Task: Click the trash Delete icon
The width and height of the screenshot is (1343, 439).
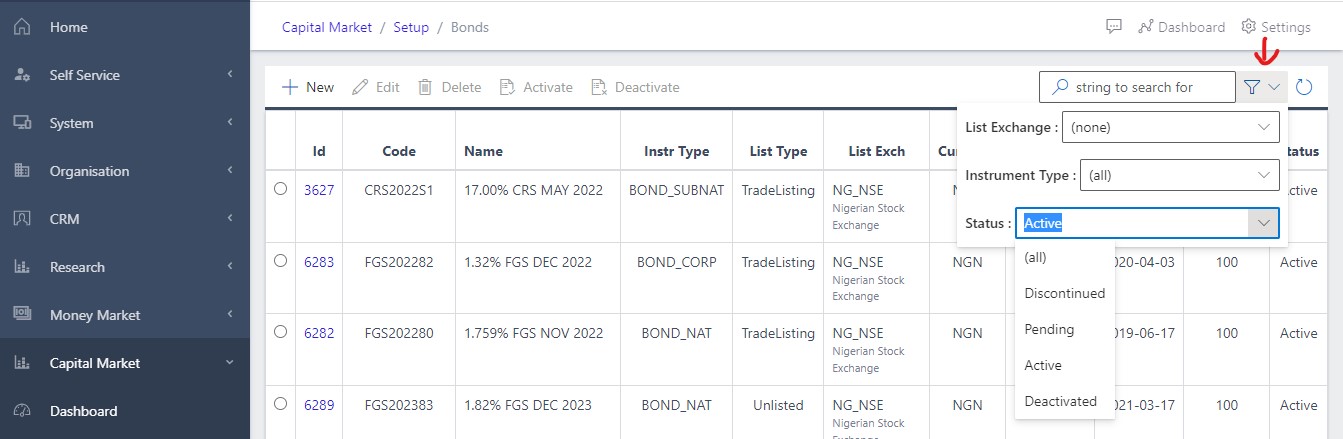Action: click(425, 87)
